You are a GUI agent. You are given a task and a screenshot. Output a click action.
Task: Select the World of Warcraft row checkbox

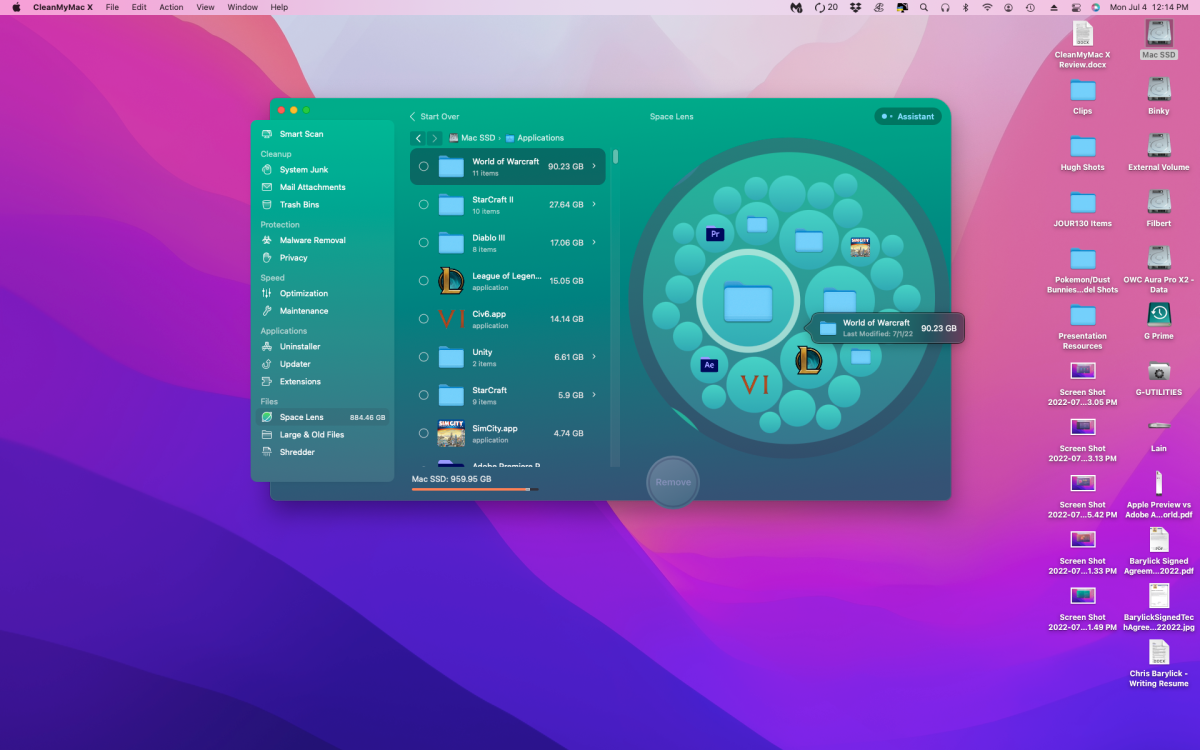(x=423, y=167)
